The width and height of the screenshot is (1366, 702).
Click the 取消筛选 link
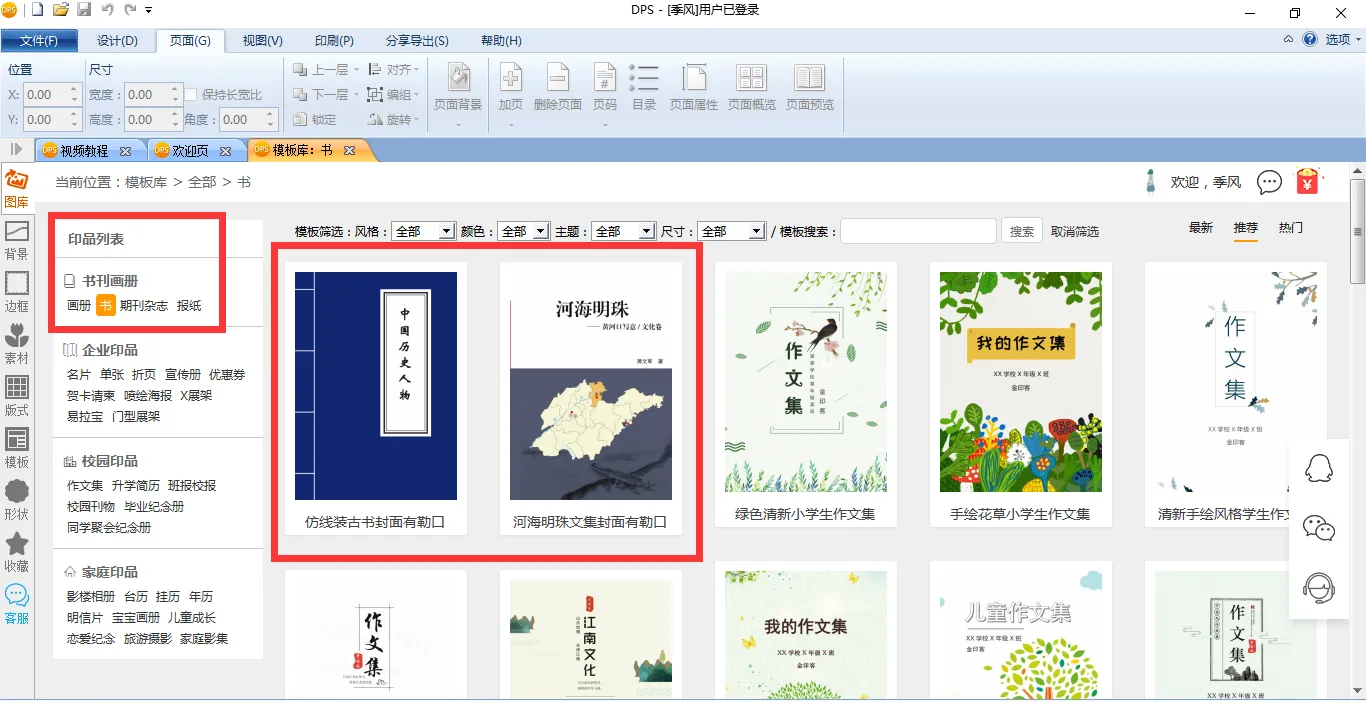pyautogui.click(x=1074, y=232)
